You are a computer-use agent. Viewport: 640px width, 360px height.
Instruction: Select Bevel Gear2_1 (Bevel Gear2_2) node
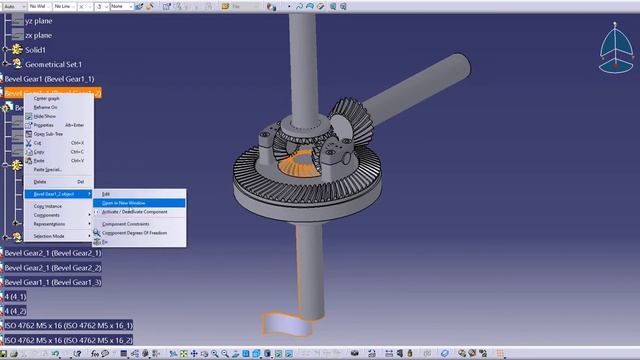click(x=53, y=268)
